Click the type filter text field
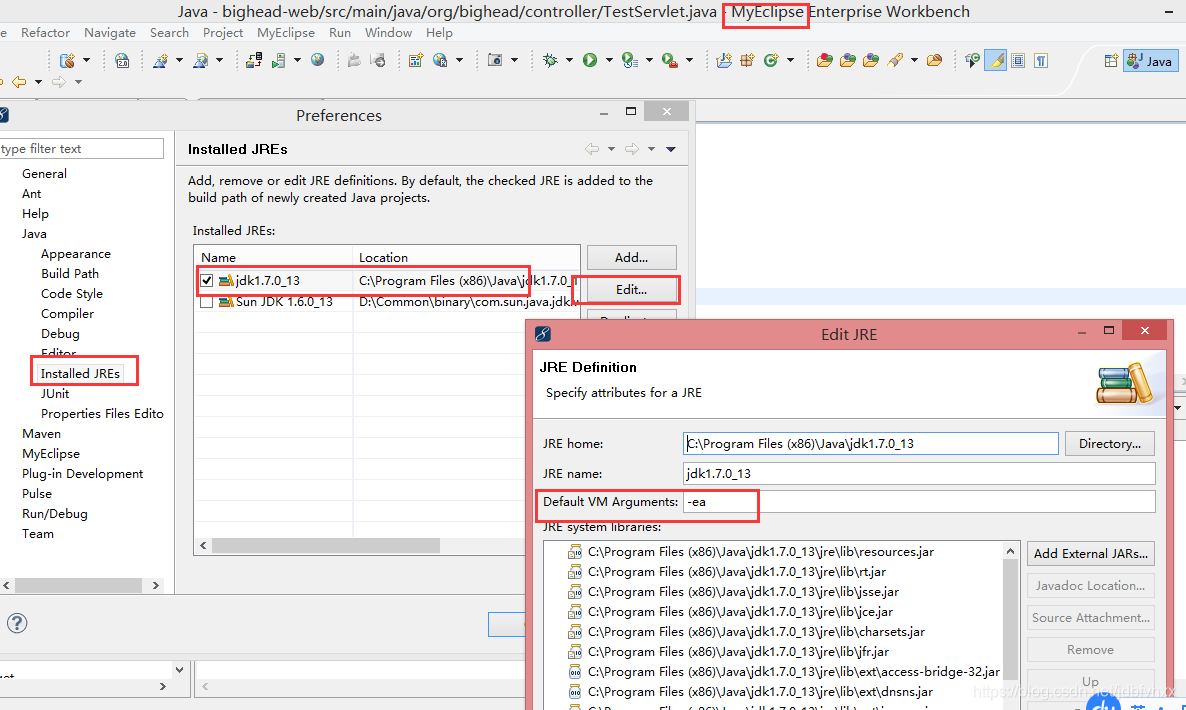This screenshot has width=1186, height=710. click(x=80, y=148)
